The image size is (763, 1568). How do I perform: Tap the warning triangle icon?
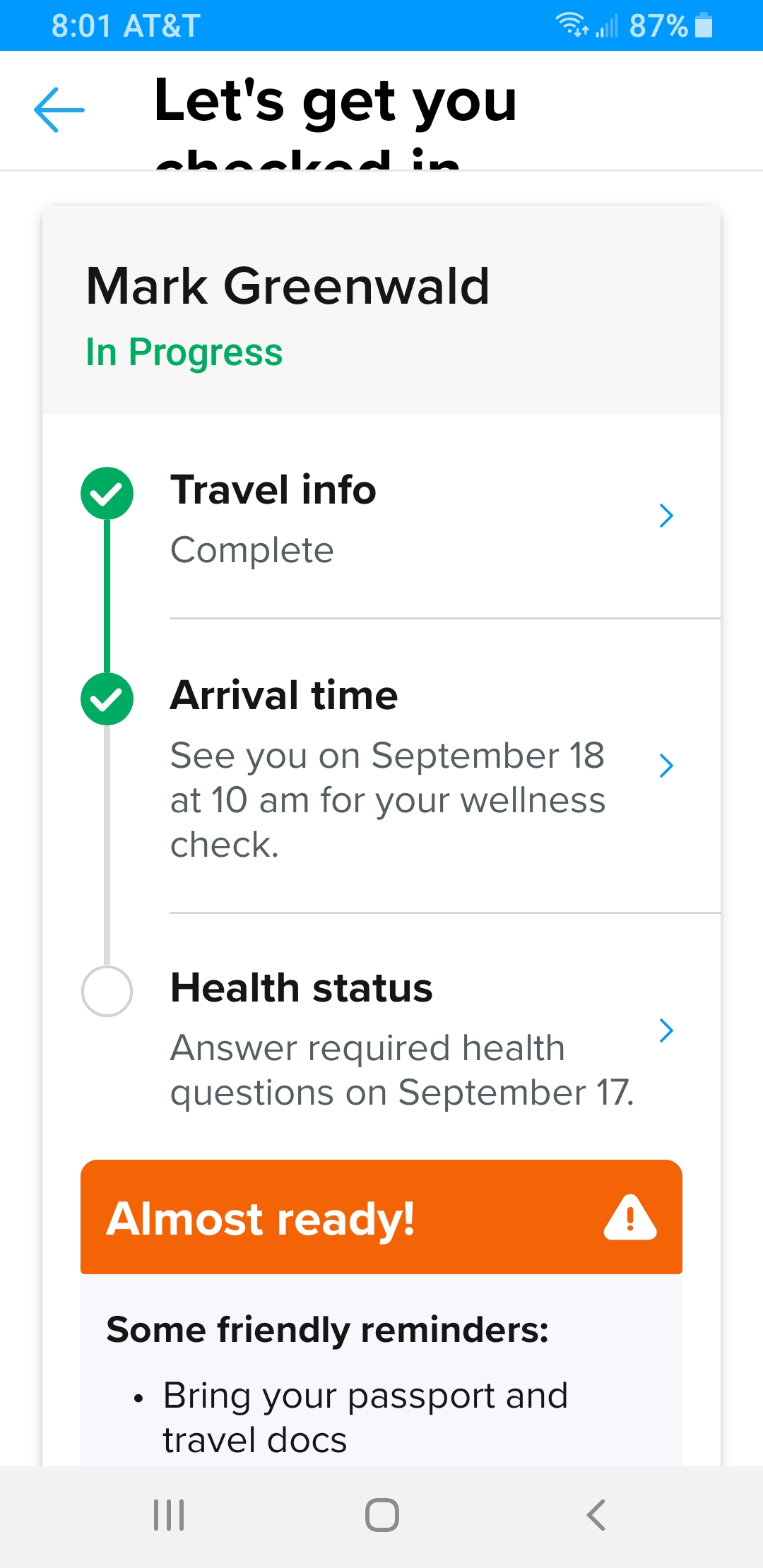630,1218
